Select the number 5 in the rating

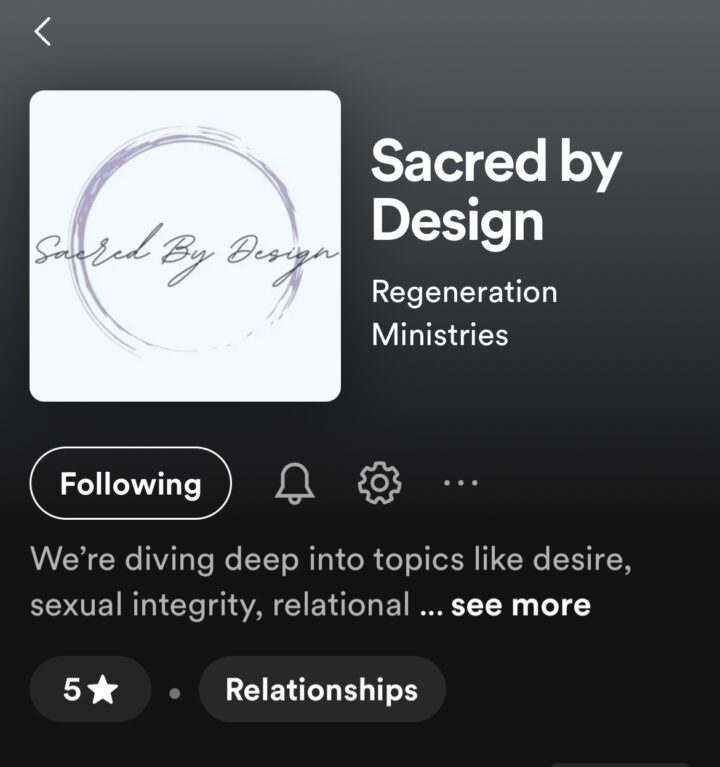[x=72, y=690]
